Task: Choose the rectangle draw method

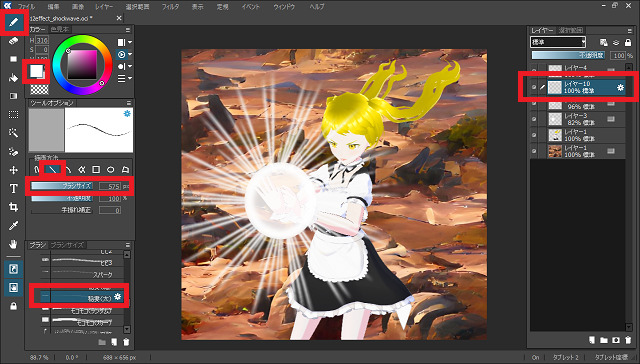Action: pyautogui.click(x=96, y=169)
